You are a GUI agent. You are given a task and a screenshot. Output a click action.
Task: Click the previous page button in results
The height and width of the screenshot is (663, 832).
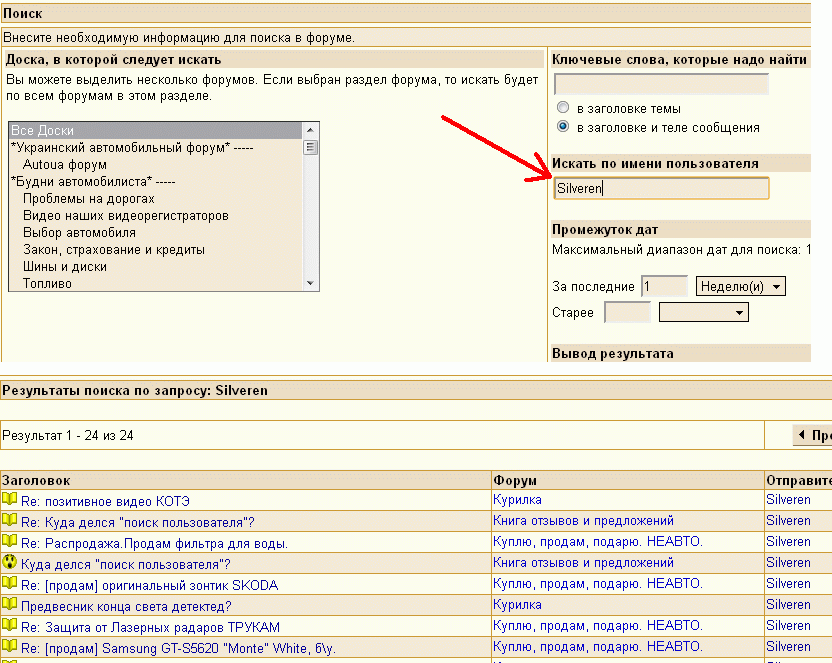811,436
